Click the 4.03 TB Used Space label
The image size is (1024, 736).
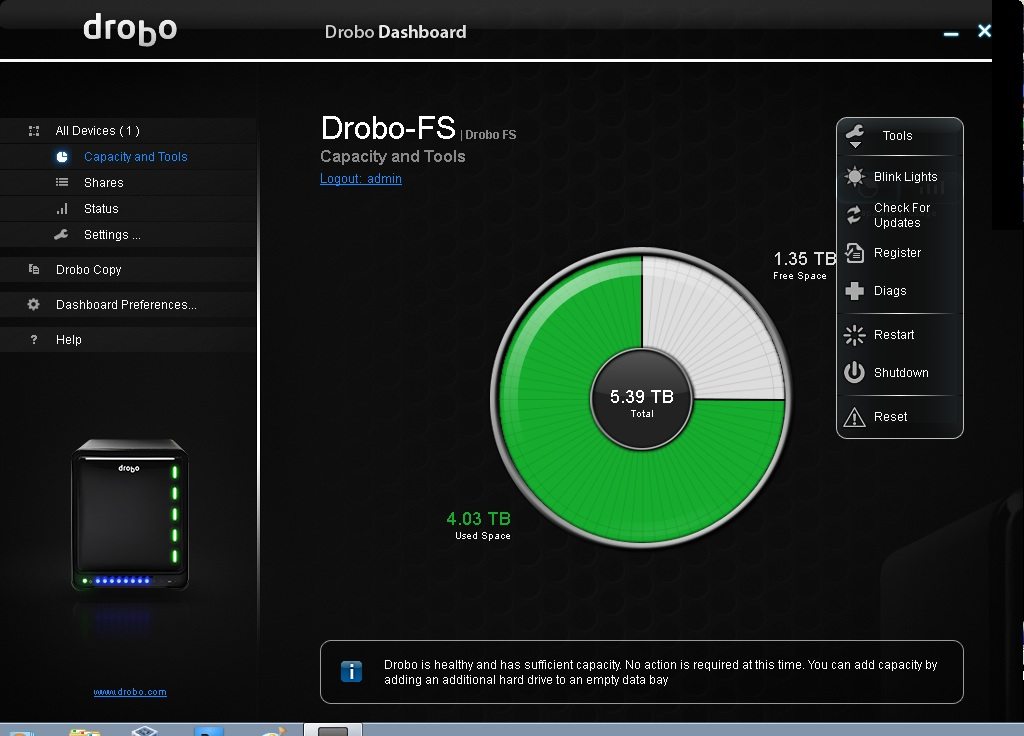(479, 526)
